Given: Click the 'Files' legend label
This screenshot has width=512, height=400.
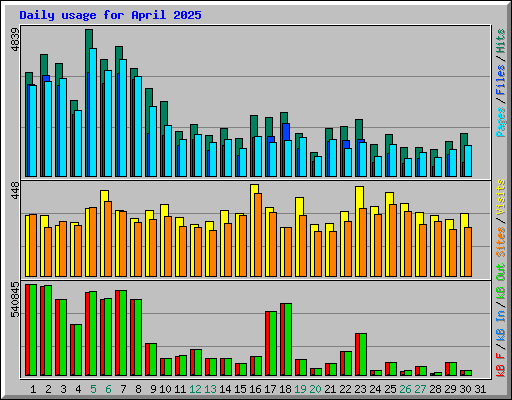Looking at the screenshot, I should coord(500,80).
